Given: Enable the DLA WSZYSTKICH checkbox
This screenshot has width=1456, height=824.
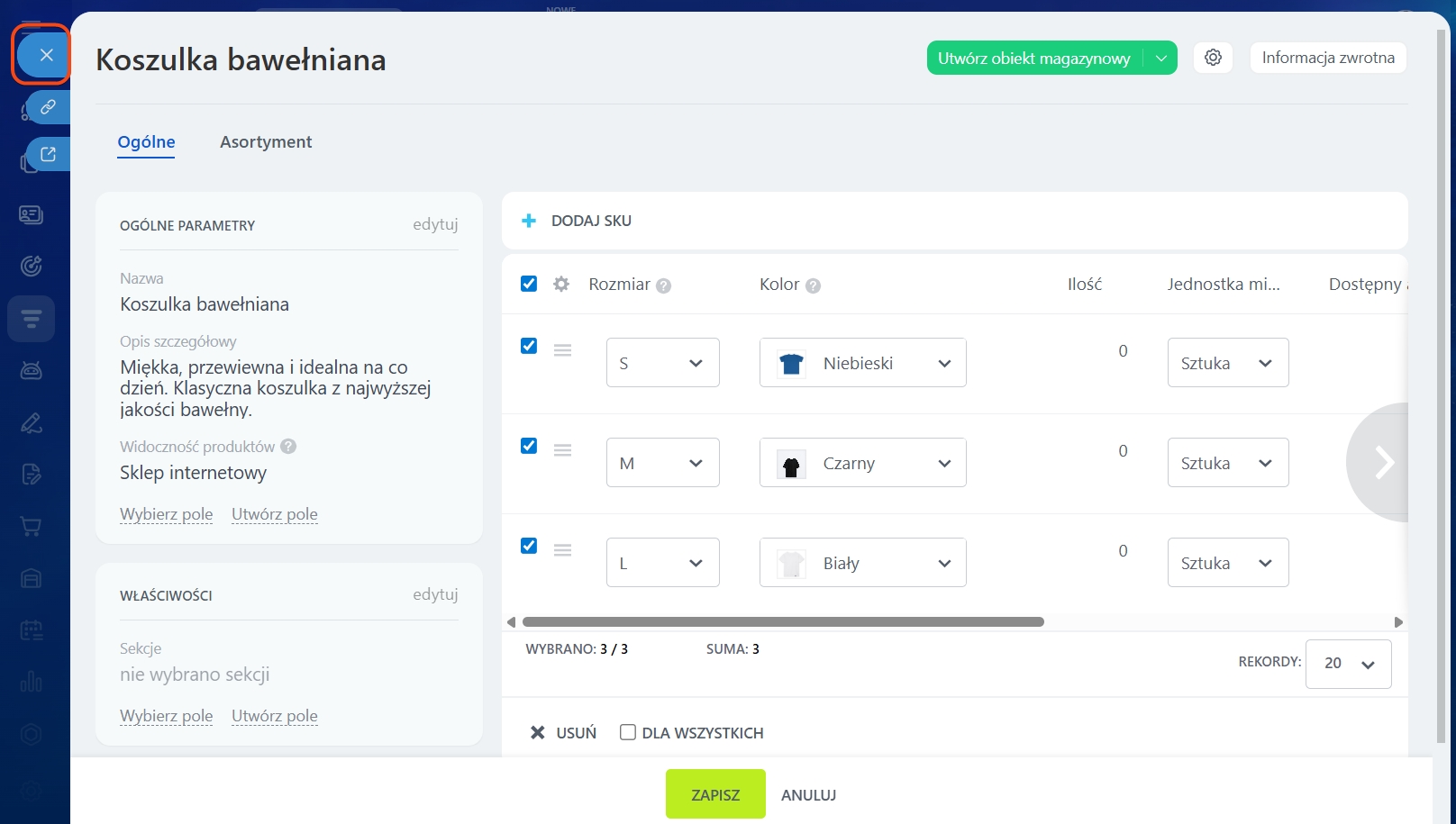Looking at the screenshot, I should 628,732.
